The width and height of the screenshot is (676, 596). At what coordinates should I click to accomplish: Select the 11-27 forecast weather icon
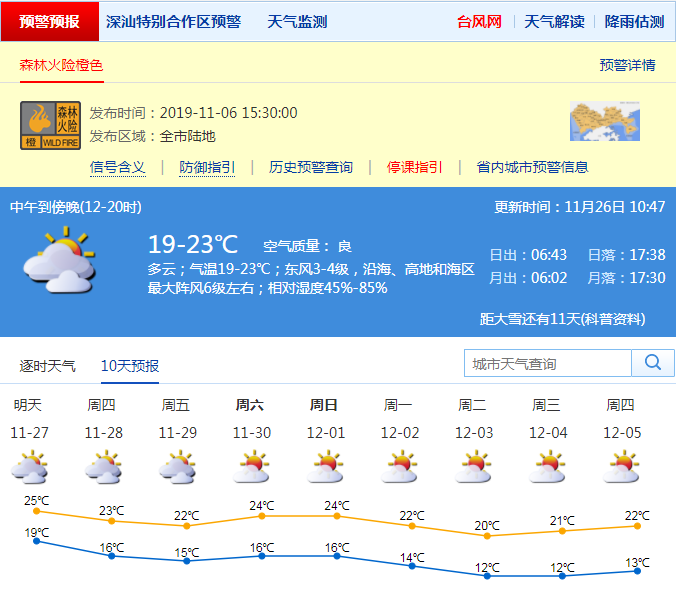29,467
